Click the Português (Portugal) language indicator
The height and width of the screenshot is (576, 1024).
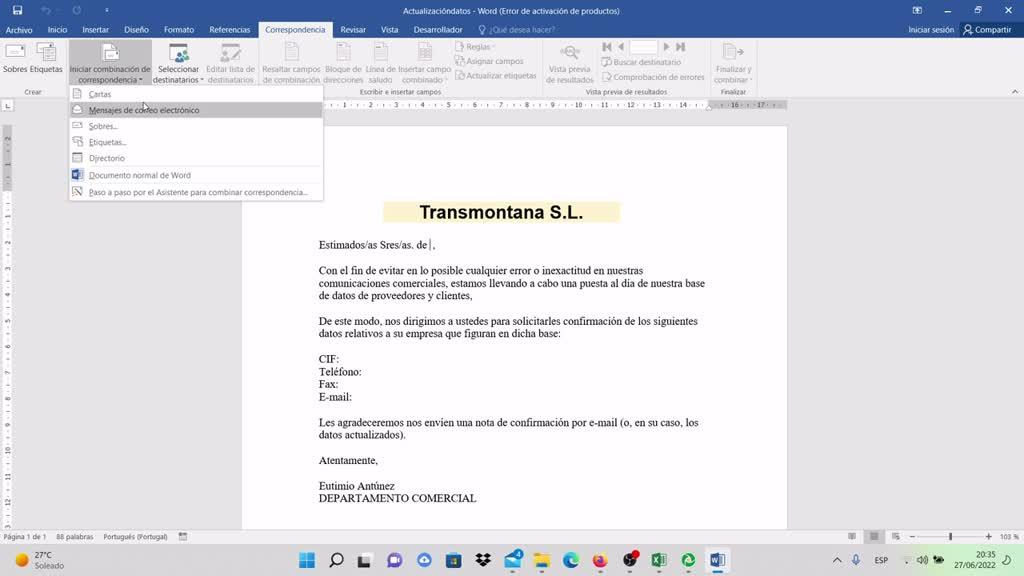tap(135, 537)
